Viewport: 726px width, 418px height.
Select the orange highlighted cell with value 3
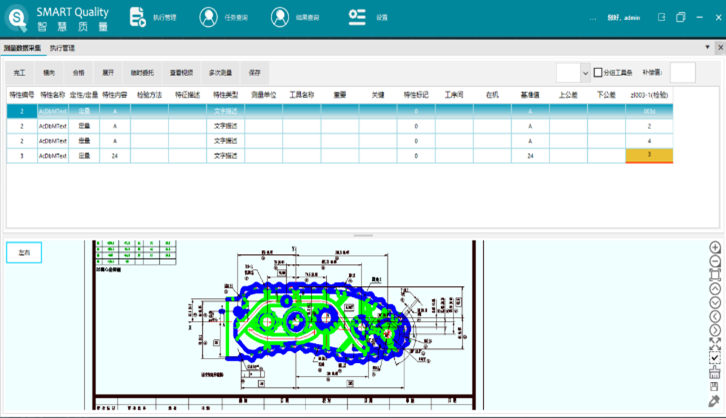tap(649, 156)
